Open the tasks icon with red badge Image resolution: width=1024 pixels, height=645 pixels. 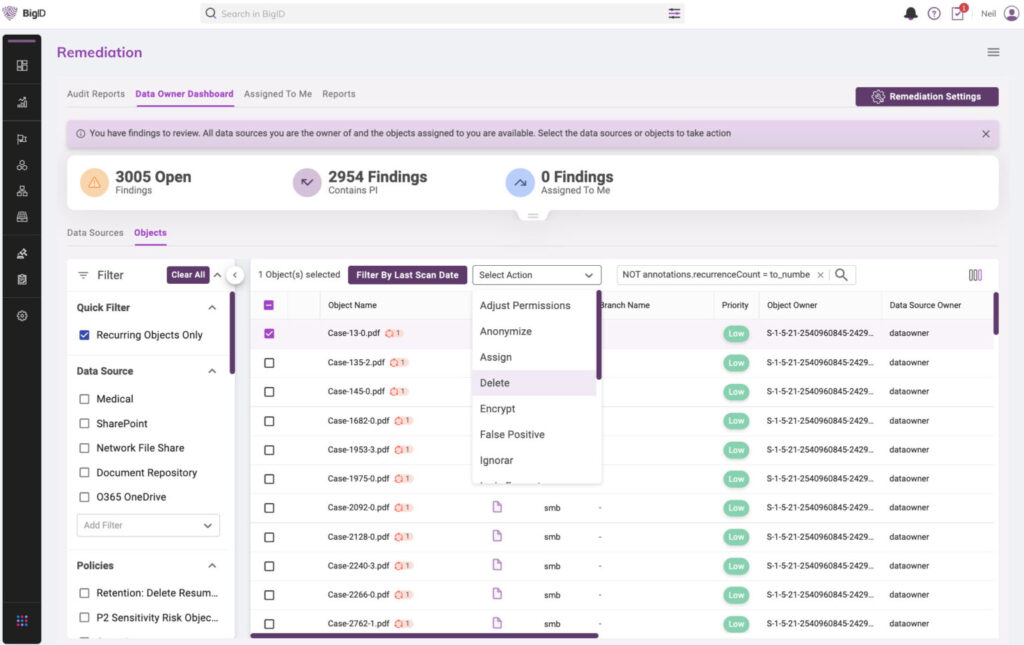[958, 12]
